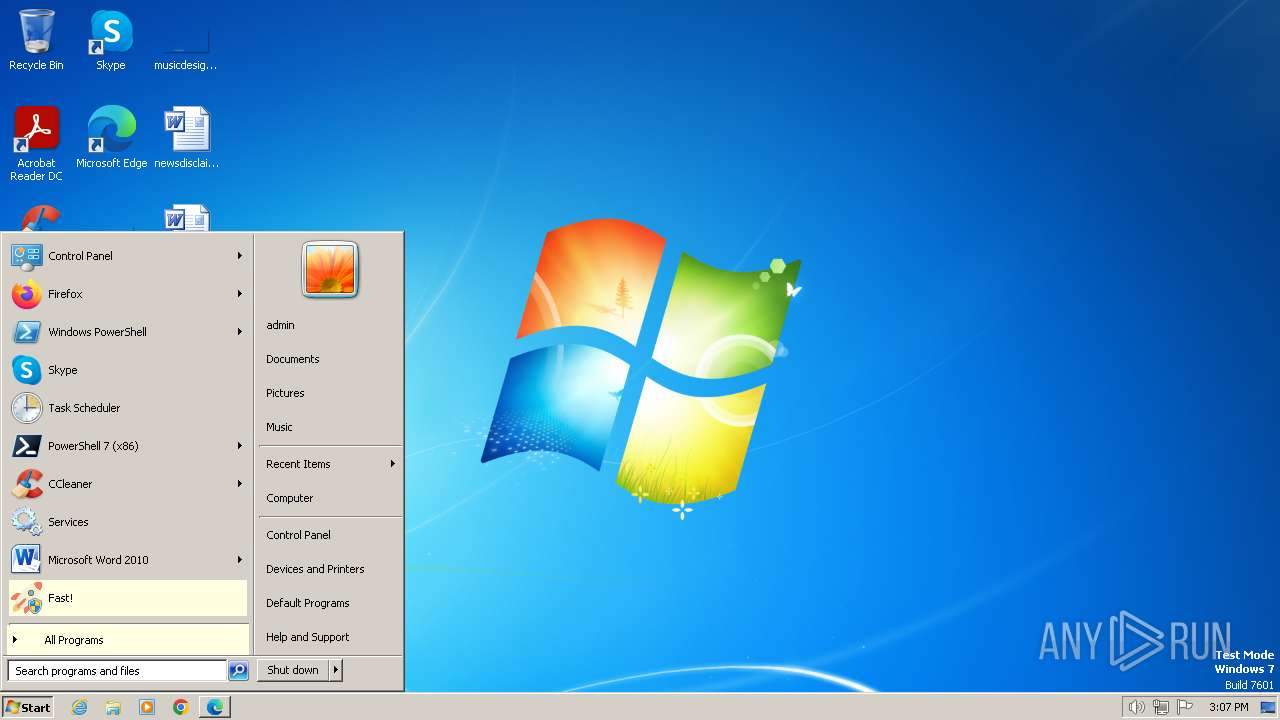1280x720 pixels.
Task: Open the Shut down options arrow
Action: click(336, 670)
